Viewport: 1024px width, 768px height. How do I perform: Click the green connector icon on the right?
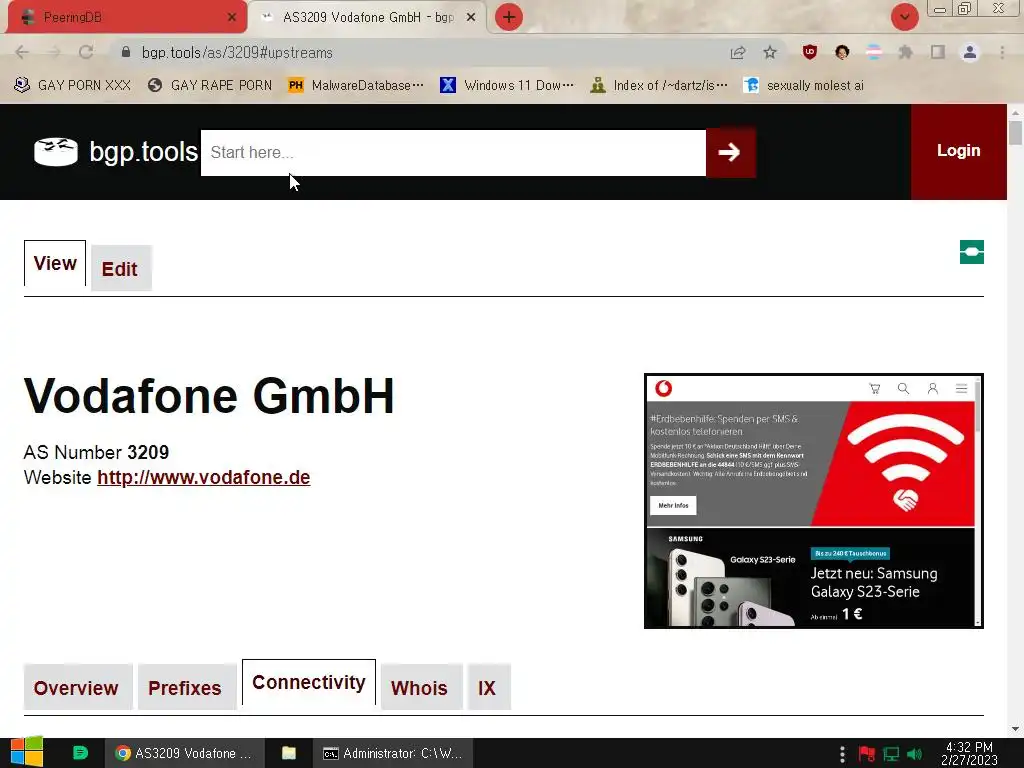972,252
